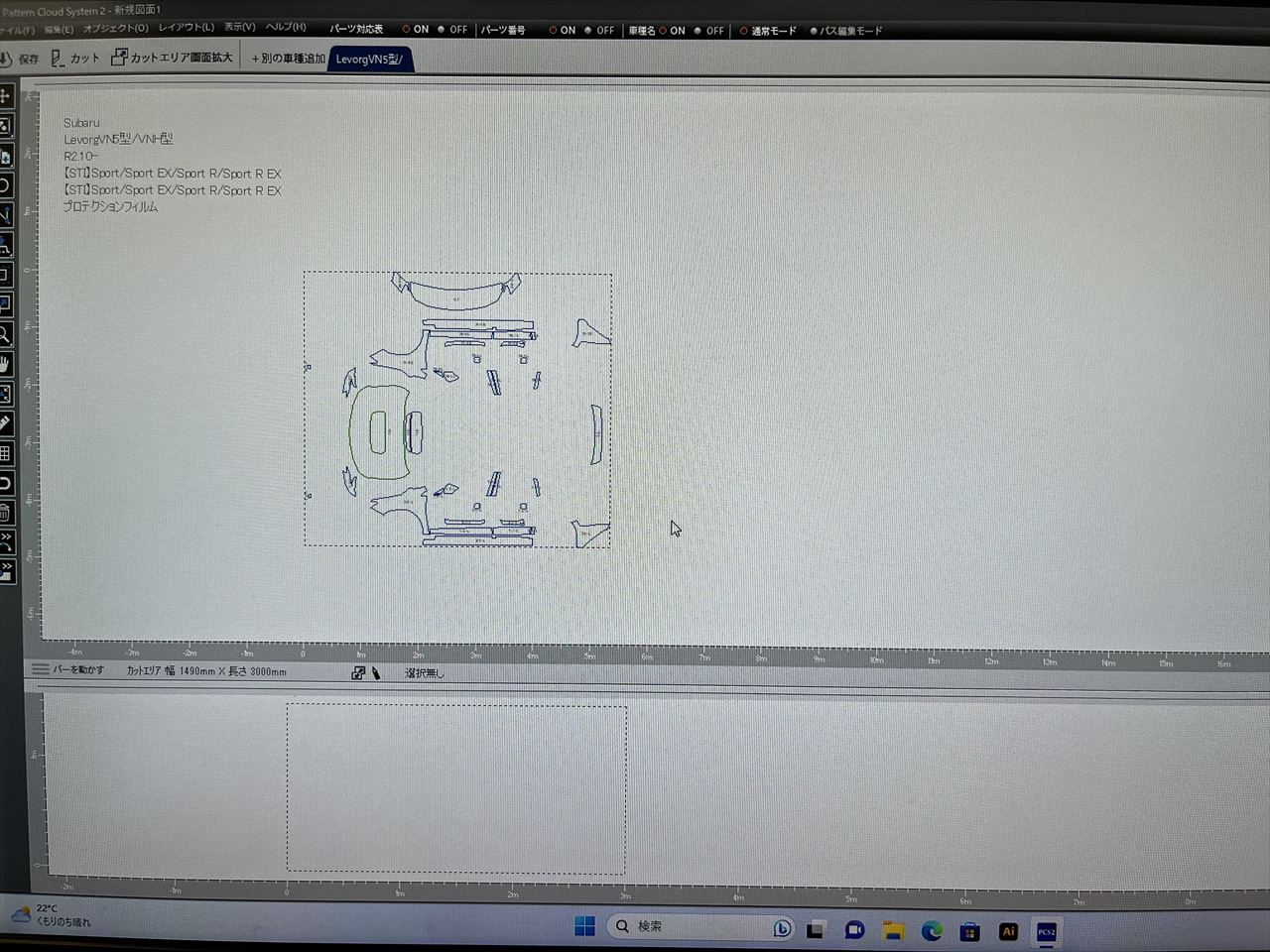Click the cut-area enlarge icon in status bar

point(358,672)
